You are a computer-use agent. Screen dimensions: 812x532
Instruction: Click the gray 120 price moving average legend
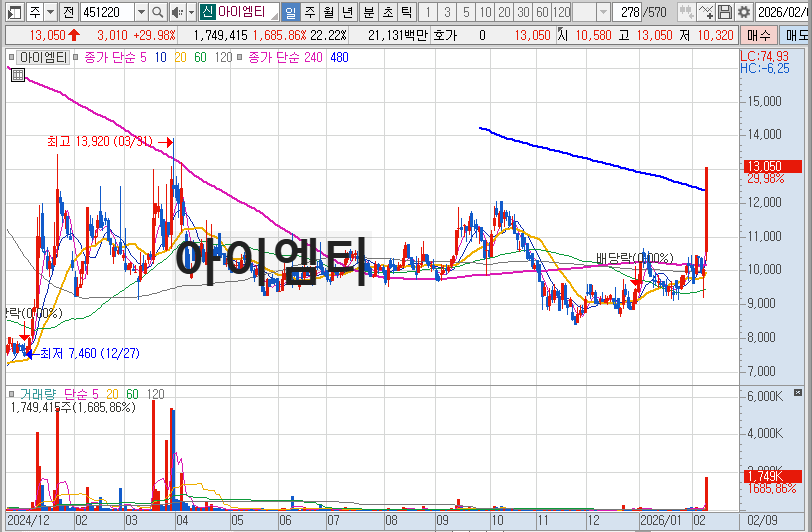pos(223,57)
